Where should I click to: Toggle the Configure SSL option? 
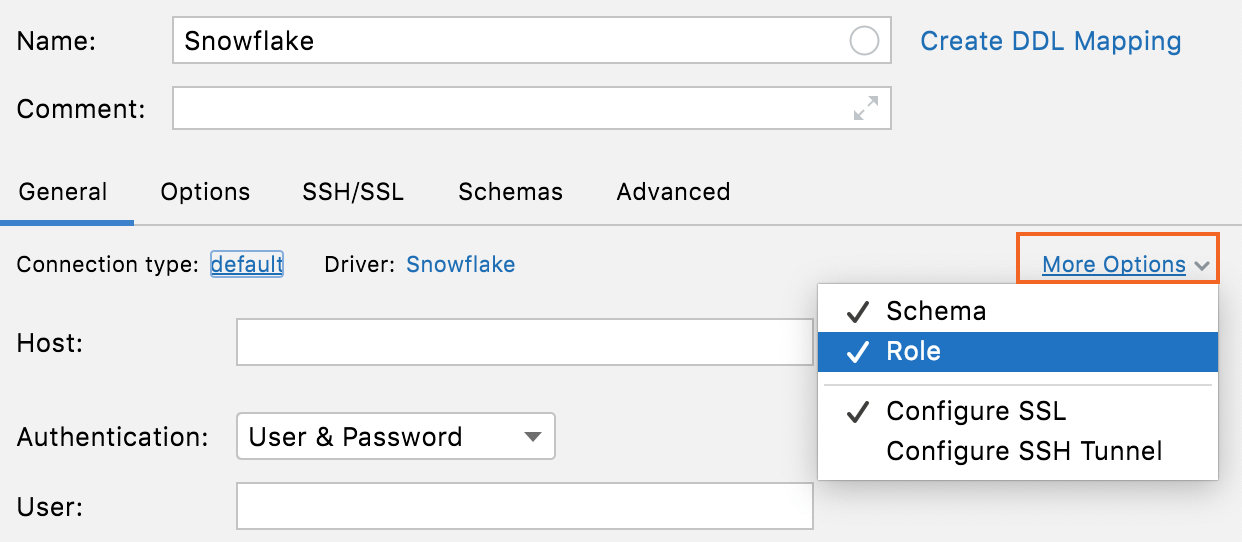coord(976,411)
